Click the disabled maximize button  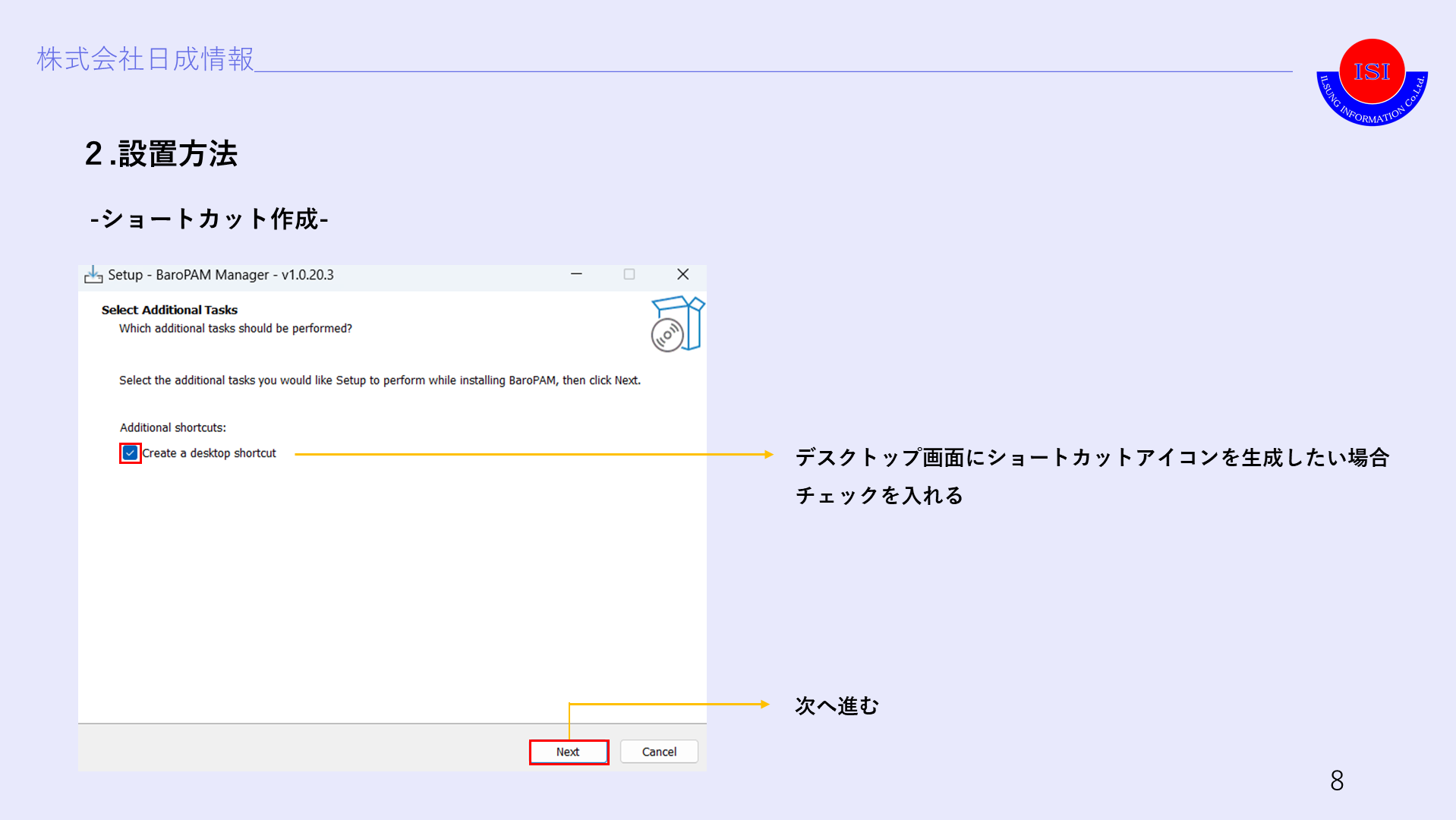click(629, 274)
